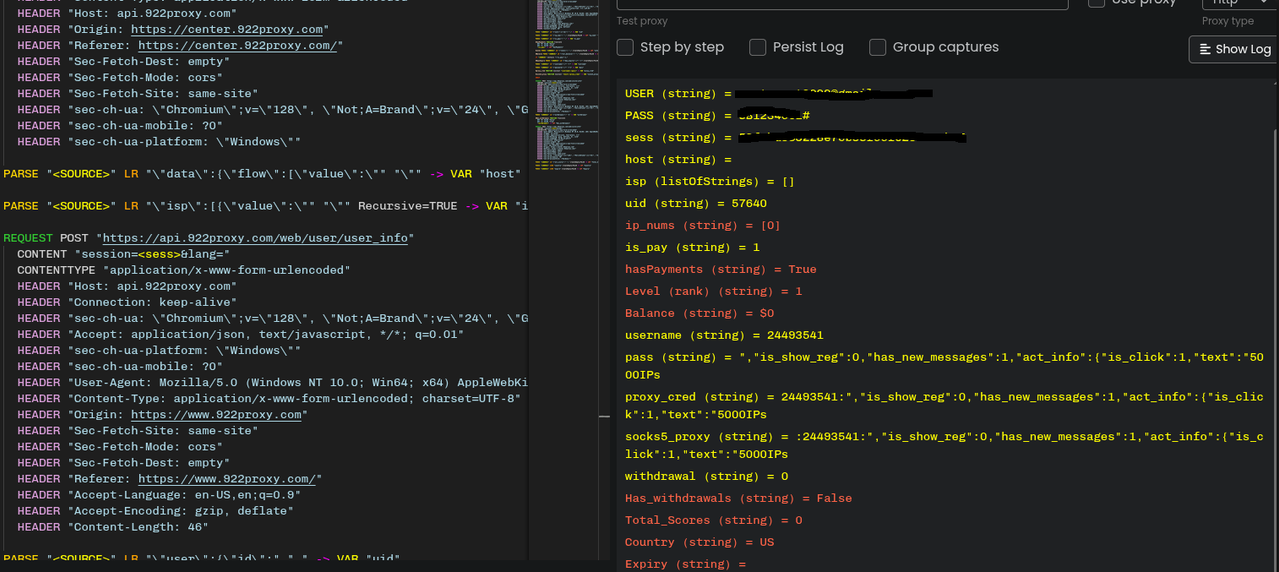Click the HEADER "User-Agent: Mozilla/5.0" line
The width and height of the screenshot is (1279, 572).
click(272, 382)
